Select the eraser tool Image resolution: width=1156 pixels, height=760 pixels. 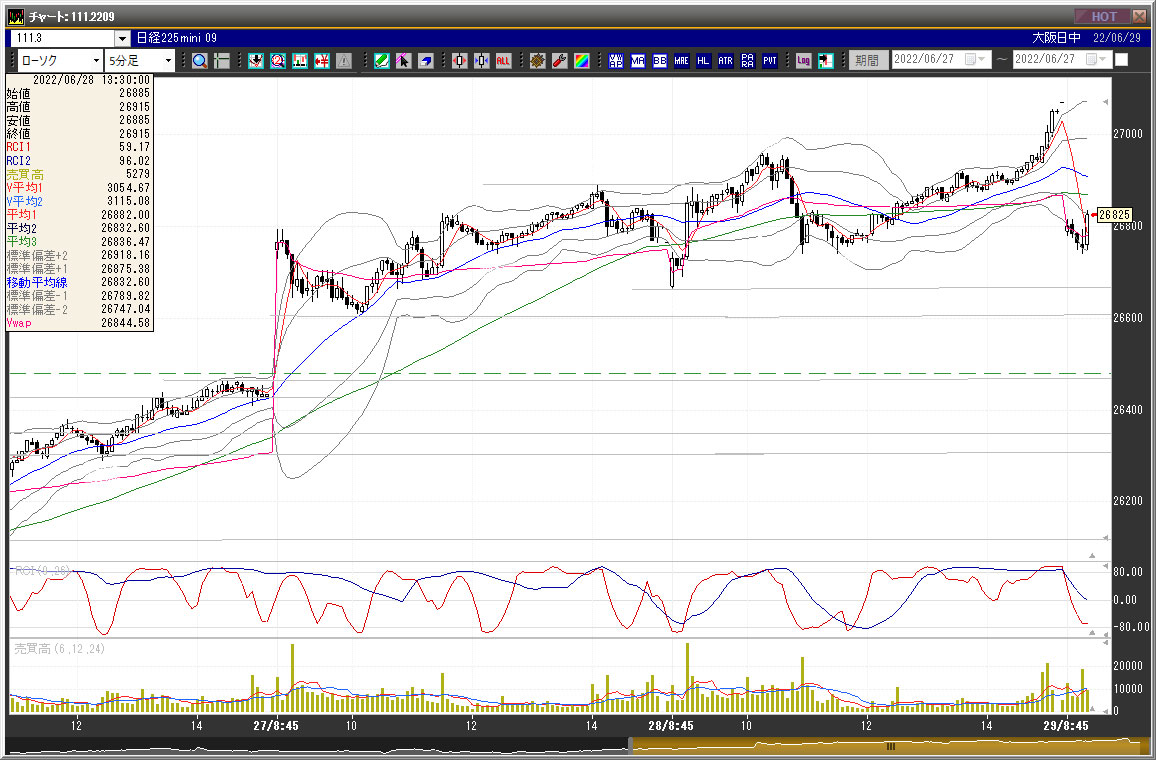tap(425, 60)
